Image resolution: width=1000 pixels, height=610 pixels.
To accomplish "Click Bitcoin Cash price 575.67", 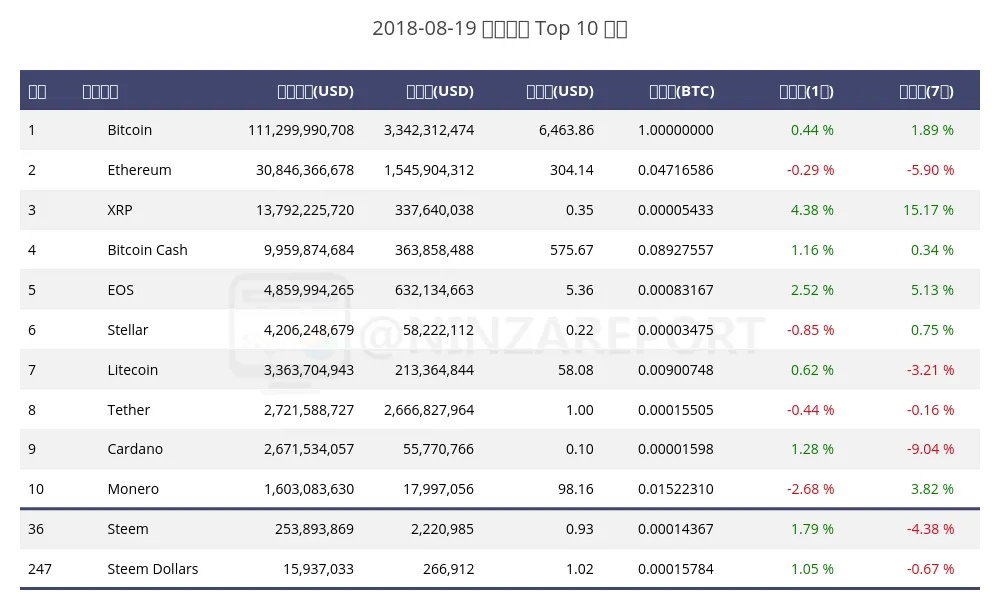I will 571,250.
